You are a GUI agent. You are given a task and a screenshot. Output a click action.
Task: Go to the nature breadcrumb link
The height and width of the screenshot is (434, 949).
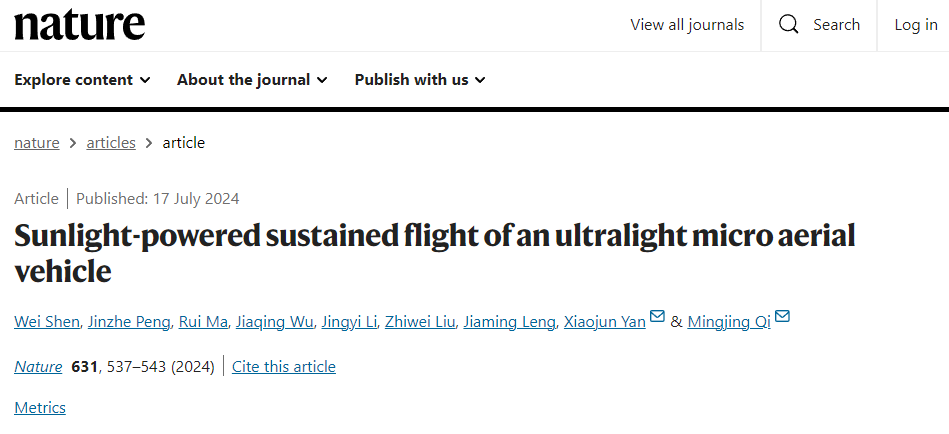click(37, 143)
